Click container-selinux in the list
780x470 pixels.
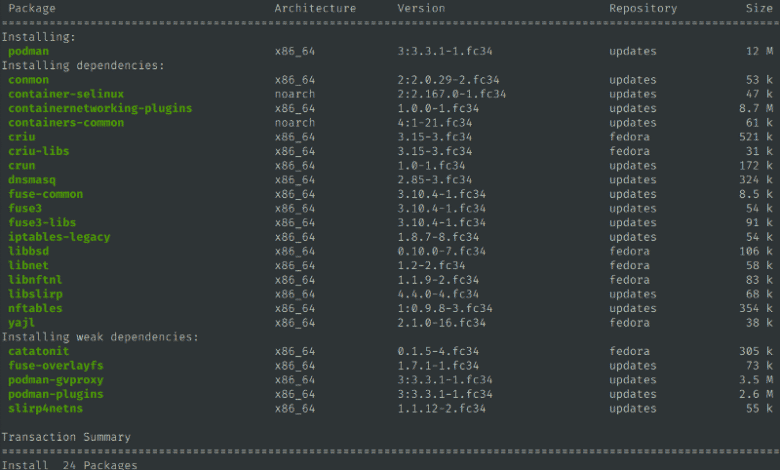(66, 94)
